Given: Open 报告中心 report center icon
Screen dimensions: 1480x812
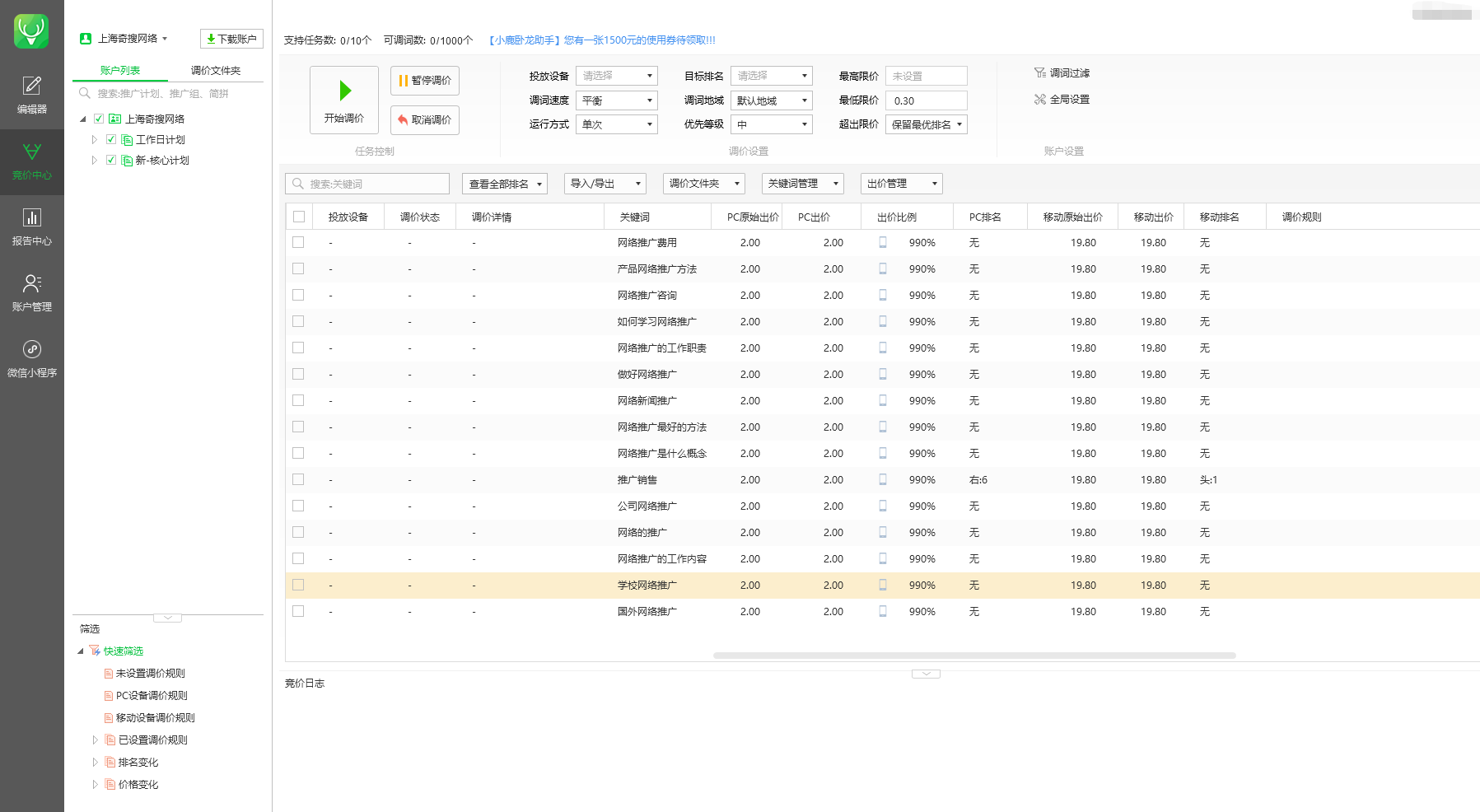Looking at the screenshot, I should pyautogui.click(x=31, y=227).
